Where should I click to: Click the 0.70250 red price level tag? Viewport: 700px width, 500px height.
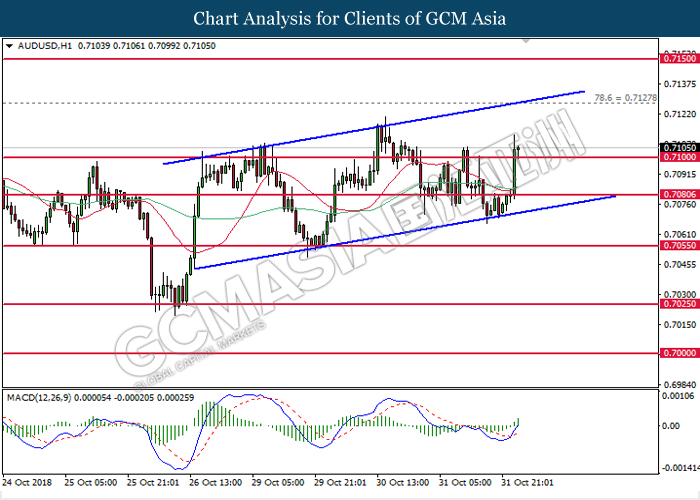[x=679, y=304]
